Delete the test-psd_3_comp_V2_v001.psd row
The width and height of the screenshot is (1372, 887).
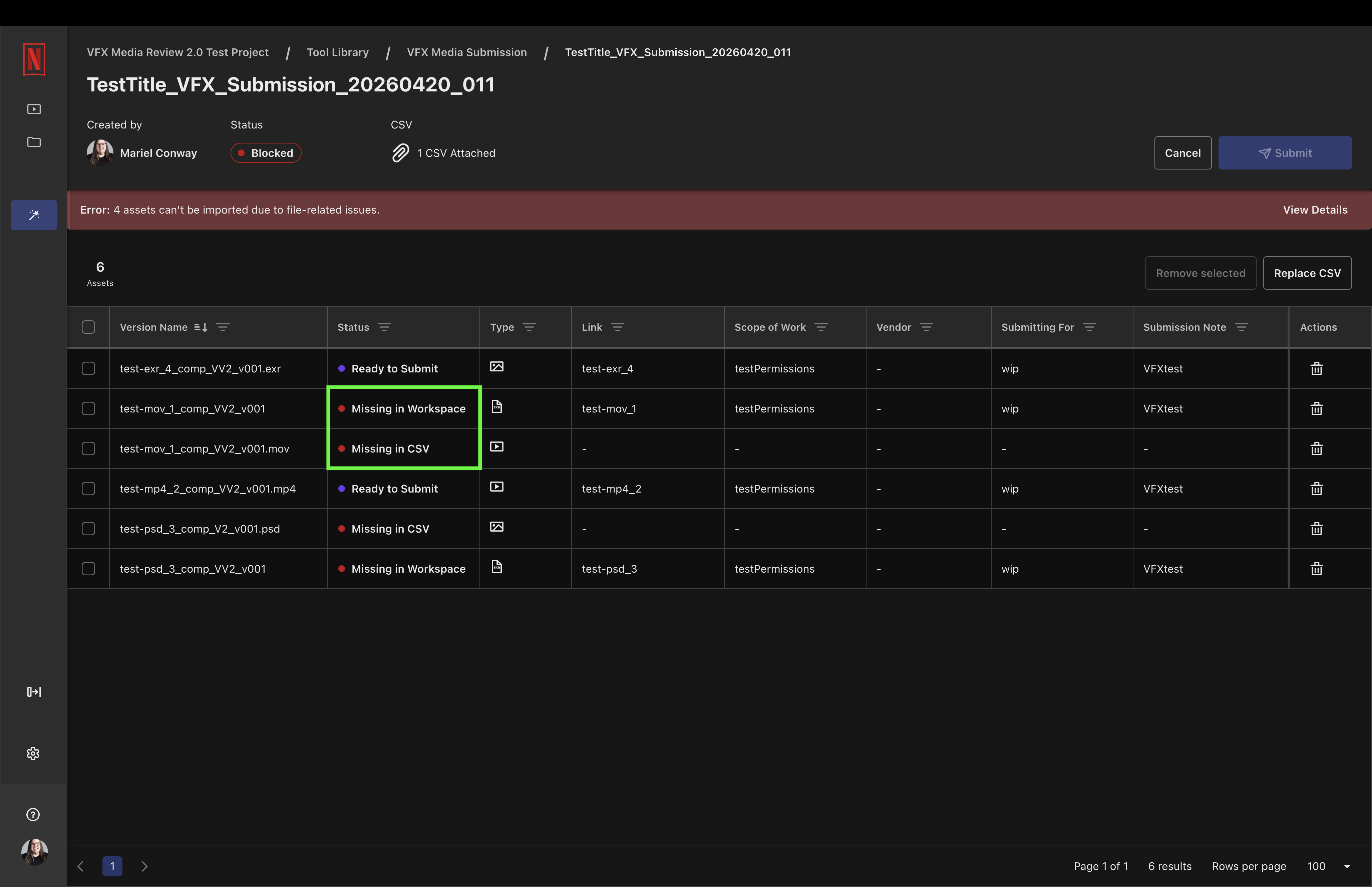(x=1317, y=529)
